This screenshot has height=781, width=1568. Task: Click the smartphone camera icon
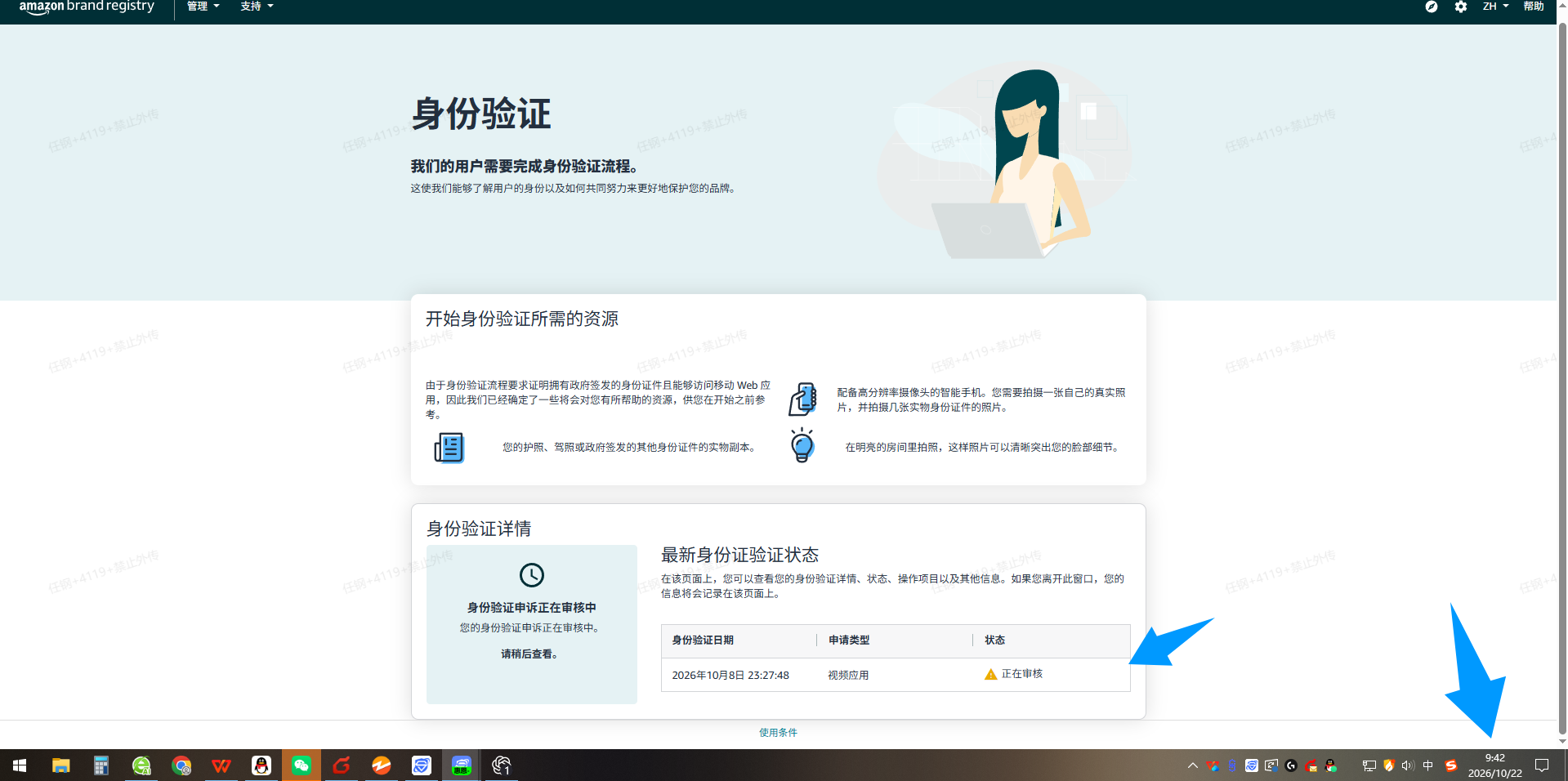pyautogui.click(x=802, y=399)
